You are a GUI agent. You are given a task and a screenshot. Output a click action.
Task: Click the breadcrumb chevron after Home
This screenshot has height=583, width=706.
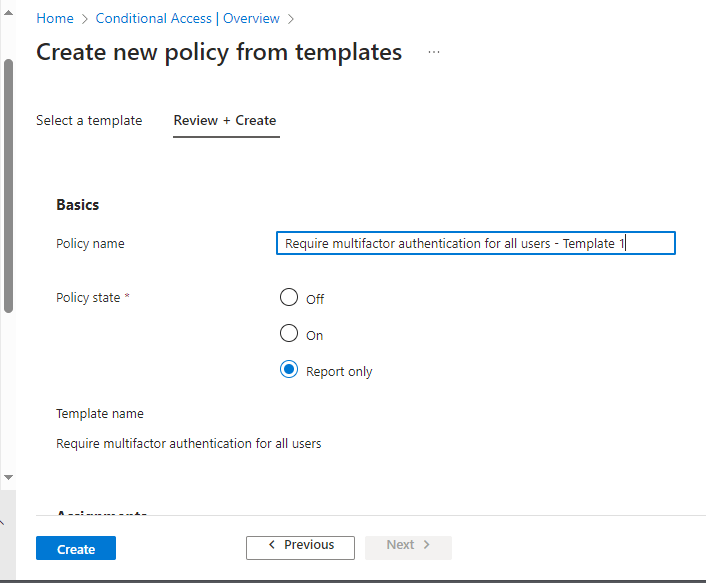(x=85, y=19)
